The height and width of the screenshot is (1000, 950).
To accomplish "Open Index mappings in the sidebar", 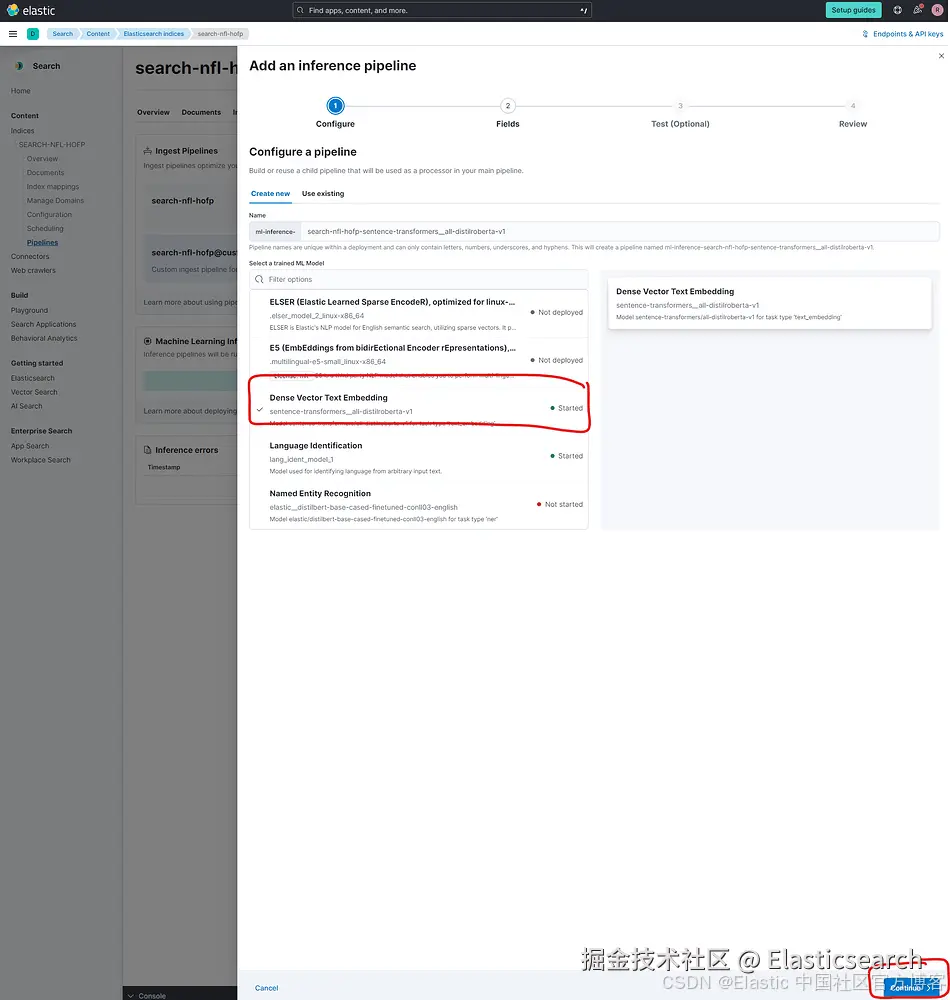I will point(53,187).
